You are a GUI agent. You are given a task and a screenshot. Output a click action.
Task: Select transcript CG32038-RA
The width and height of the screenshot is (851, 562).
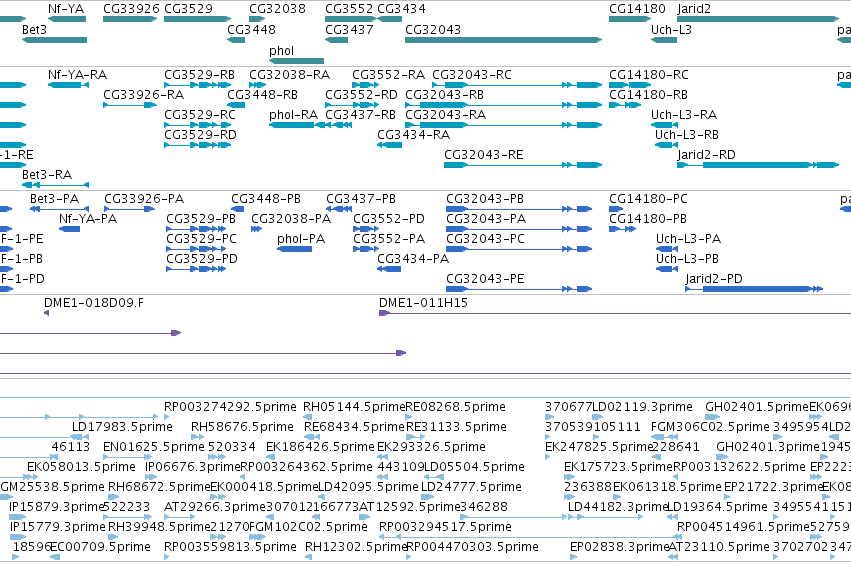[x=289, y=74]
